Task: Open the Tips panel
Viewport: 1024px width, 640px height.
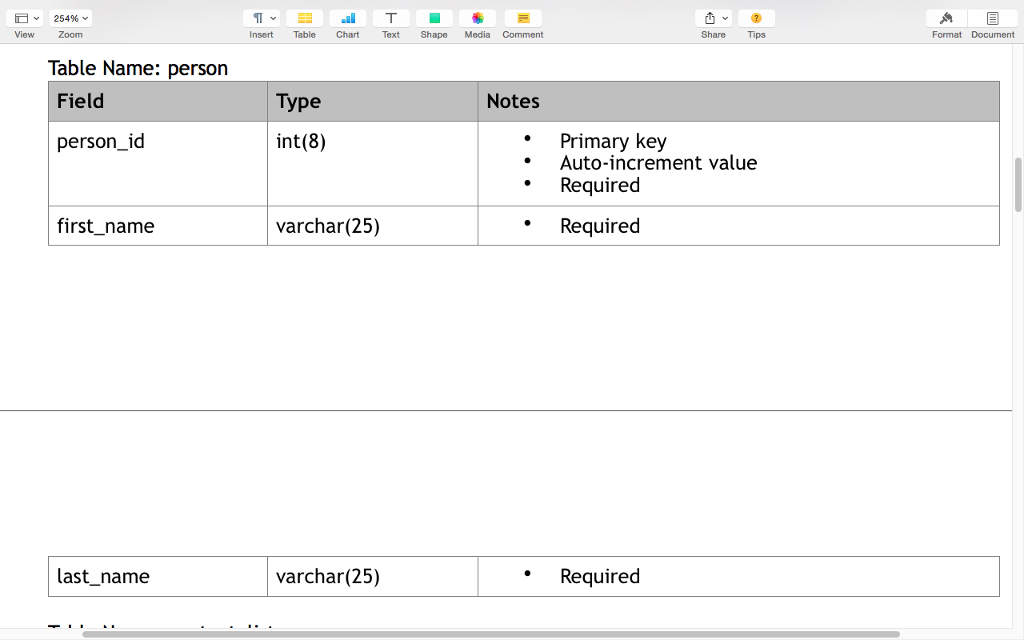Action: click(x=756, y=22)
